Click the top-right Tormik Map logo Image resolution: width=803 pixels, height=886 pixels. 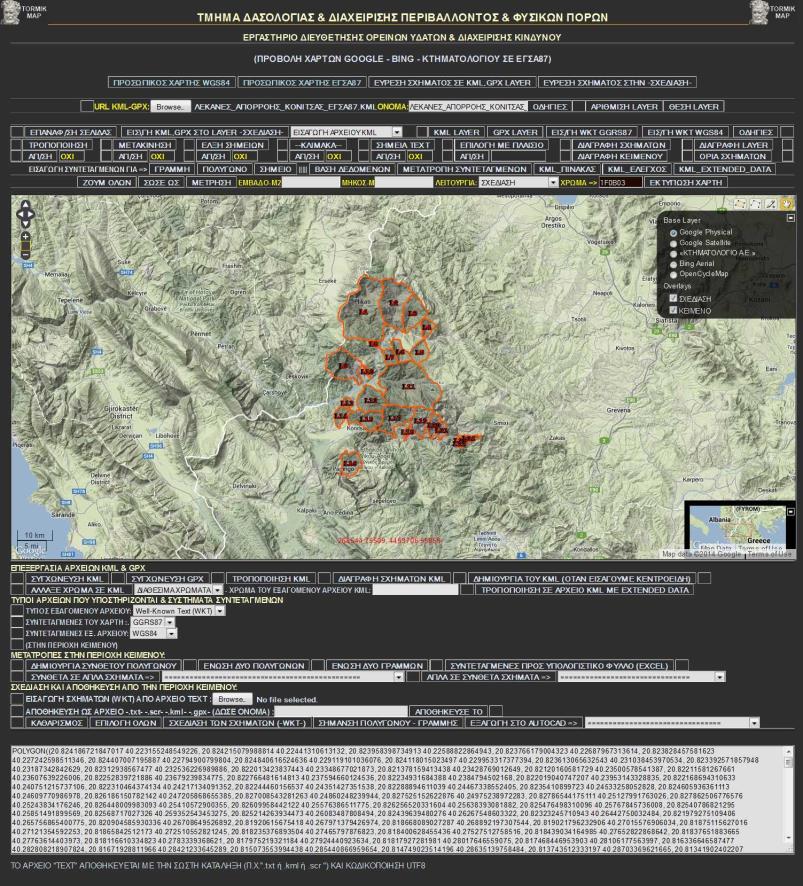tap(772, 12)
